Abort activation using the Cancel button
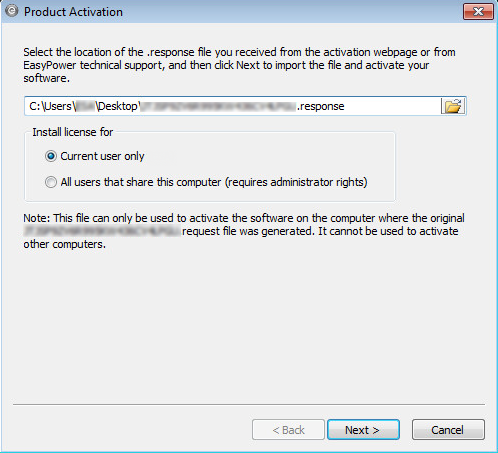The width and height of the screenshot is (498, 453). click(x=448, y=430)
